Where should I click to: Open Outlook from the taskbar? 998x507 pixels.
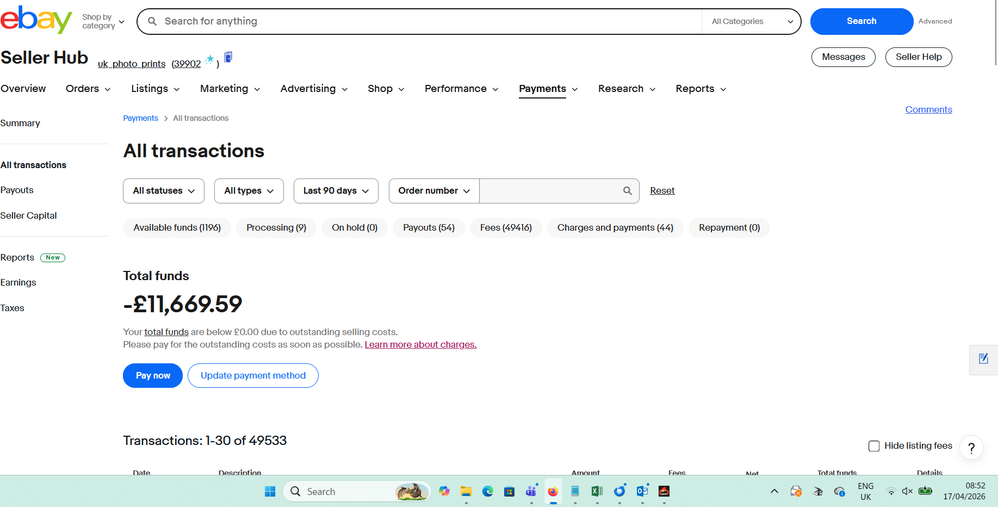(642, 491)
